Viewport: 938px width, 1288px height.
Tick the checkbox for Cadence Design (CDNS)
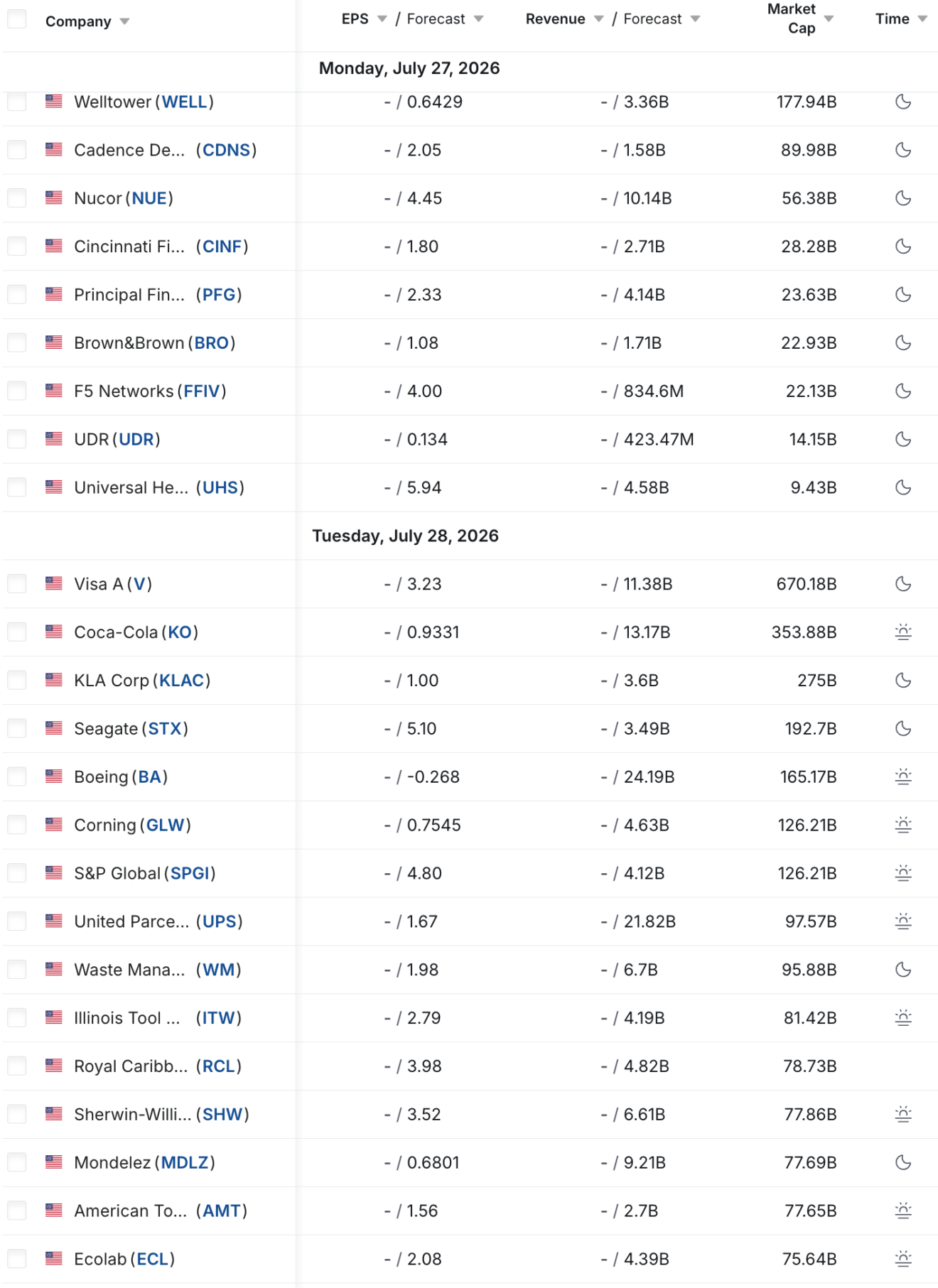(17, 149)
